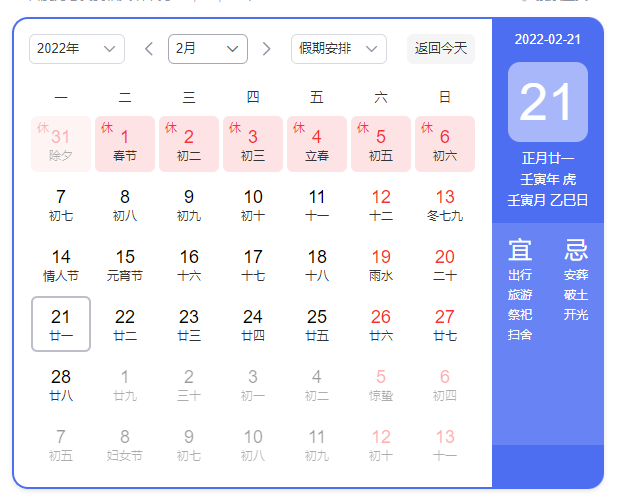Expand the 假期安排 holiday dropdown

tap(339, 49)
